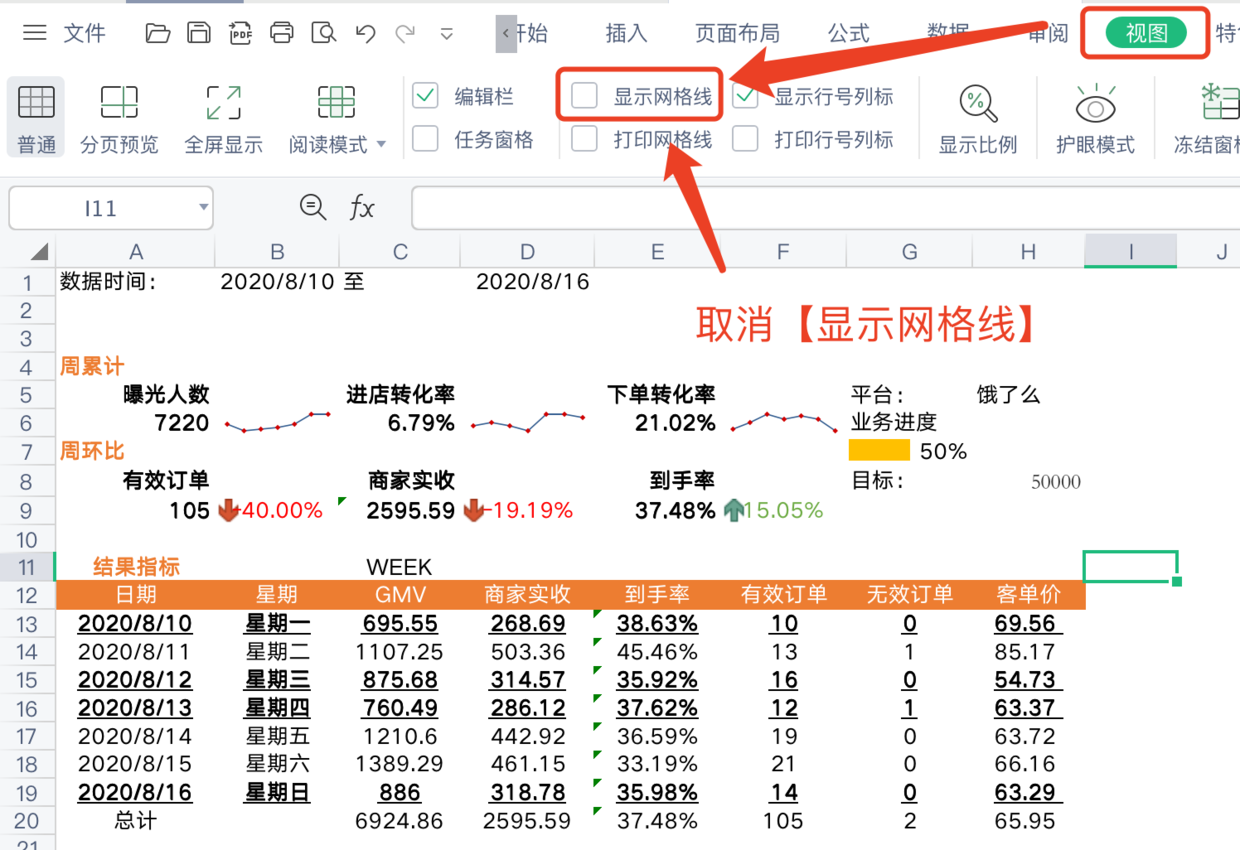Viewport: 1240px width, 850px height.
Task: Enter full screen display (全屏显示)
Action: point(223,118)
